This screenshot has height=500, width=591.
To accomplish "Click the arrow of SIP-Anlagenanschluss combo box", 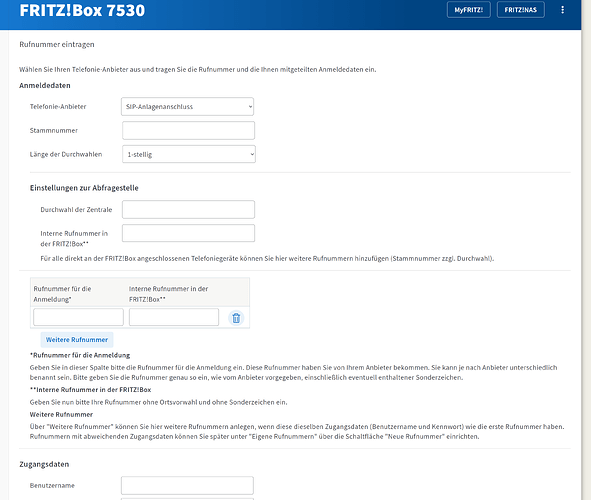I will click(250, 107).
